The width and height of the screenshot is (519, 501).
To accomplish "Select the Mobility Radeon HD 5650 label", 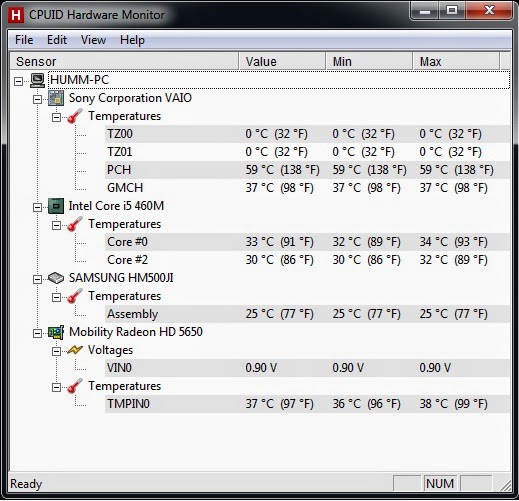I will (x=136, y=332).
